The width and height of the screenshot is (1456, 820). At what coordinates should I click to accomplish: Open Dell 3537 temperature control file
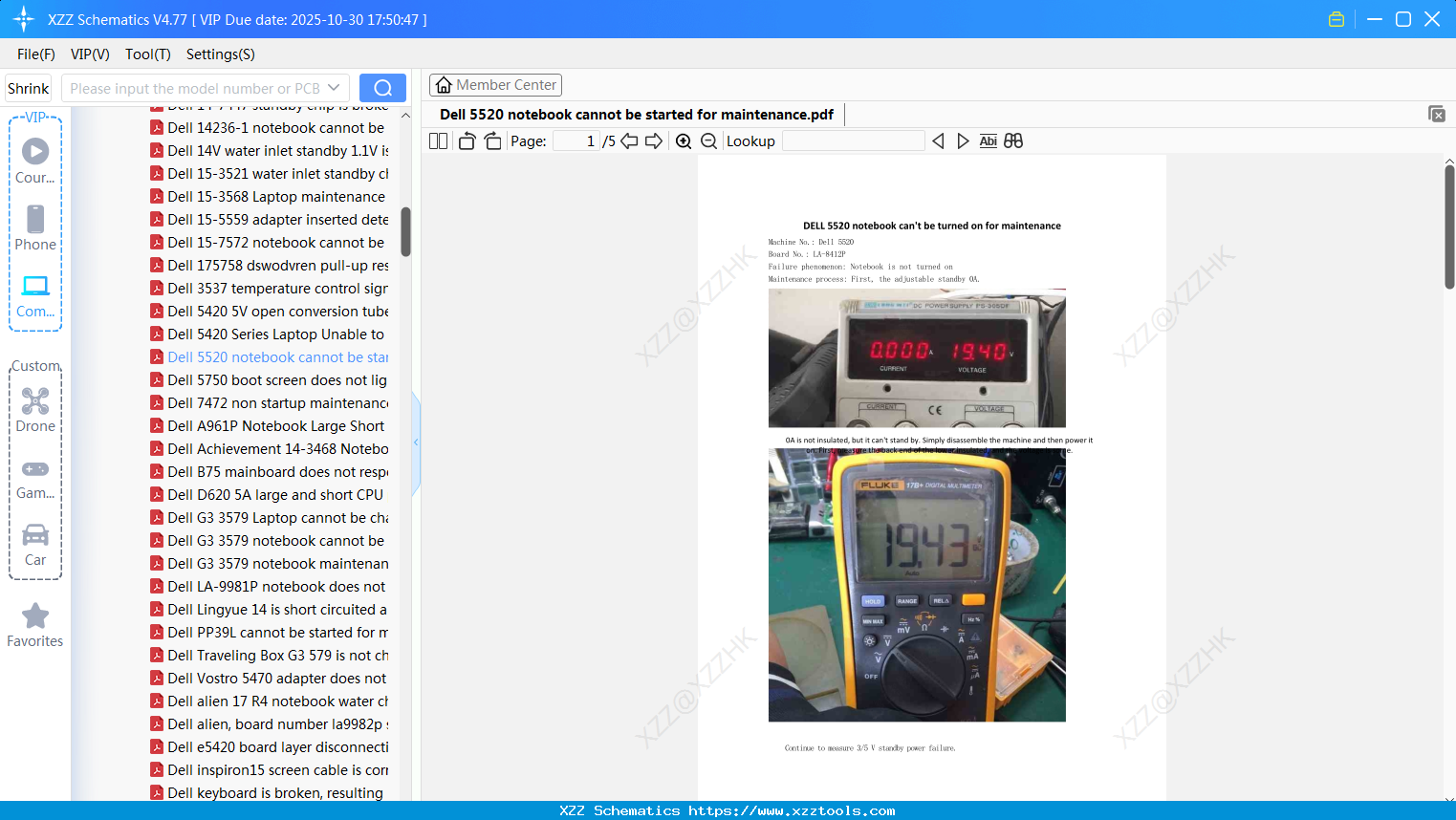pyautogui.click(x=269, y=289)
